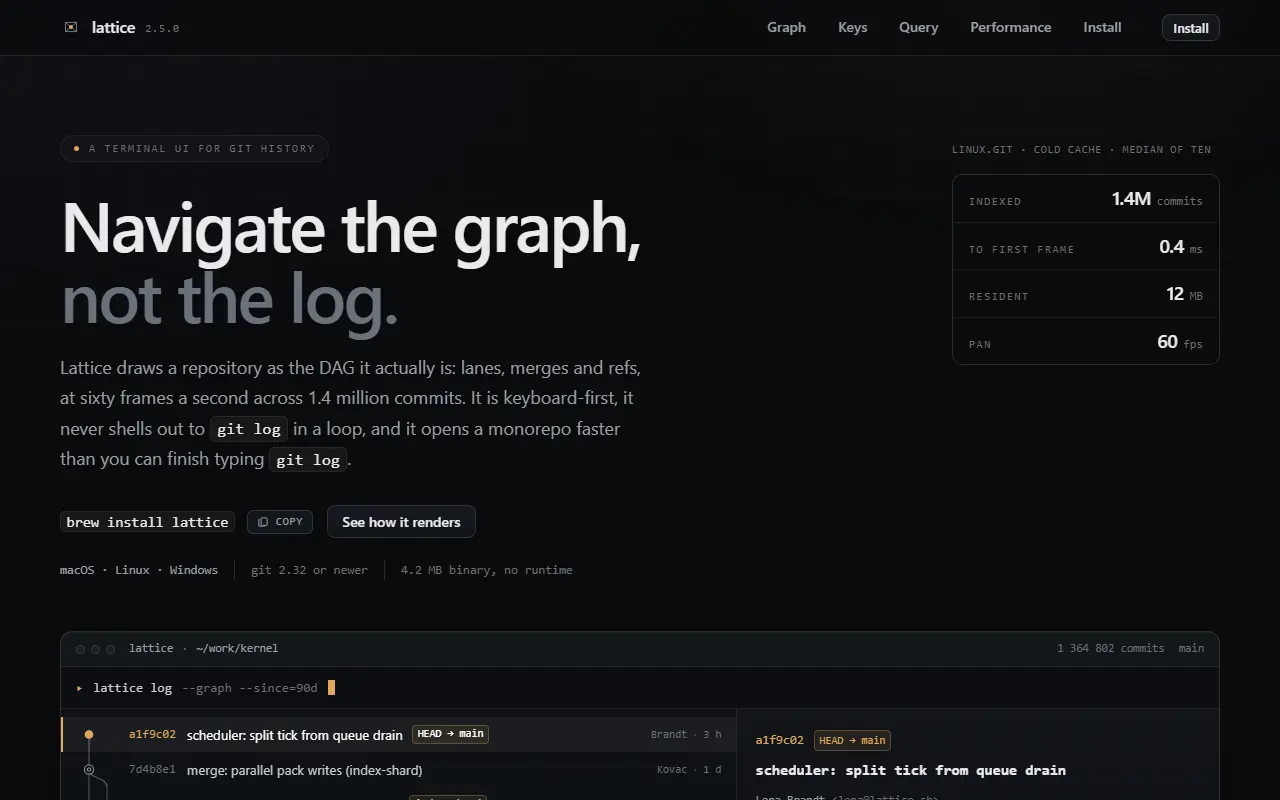Screen dimensions: 1280x800
Task: Click the plain Install link in the nav
Action: (x=1102, y=27)
